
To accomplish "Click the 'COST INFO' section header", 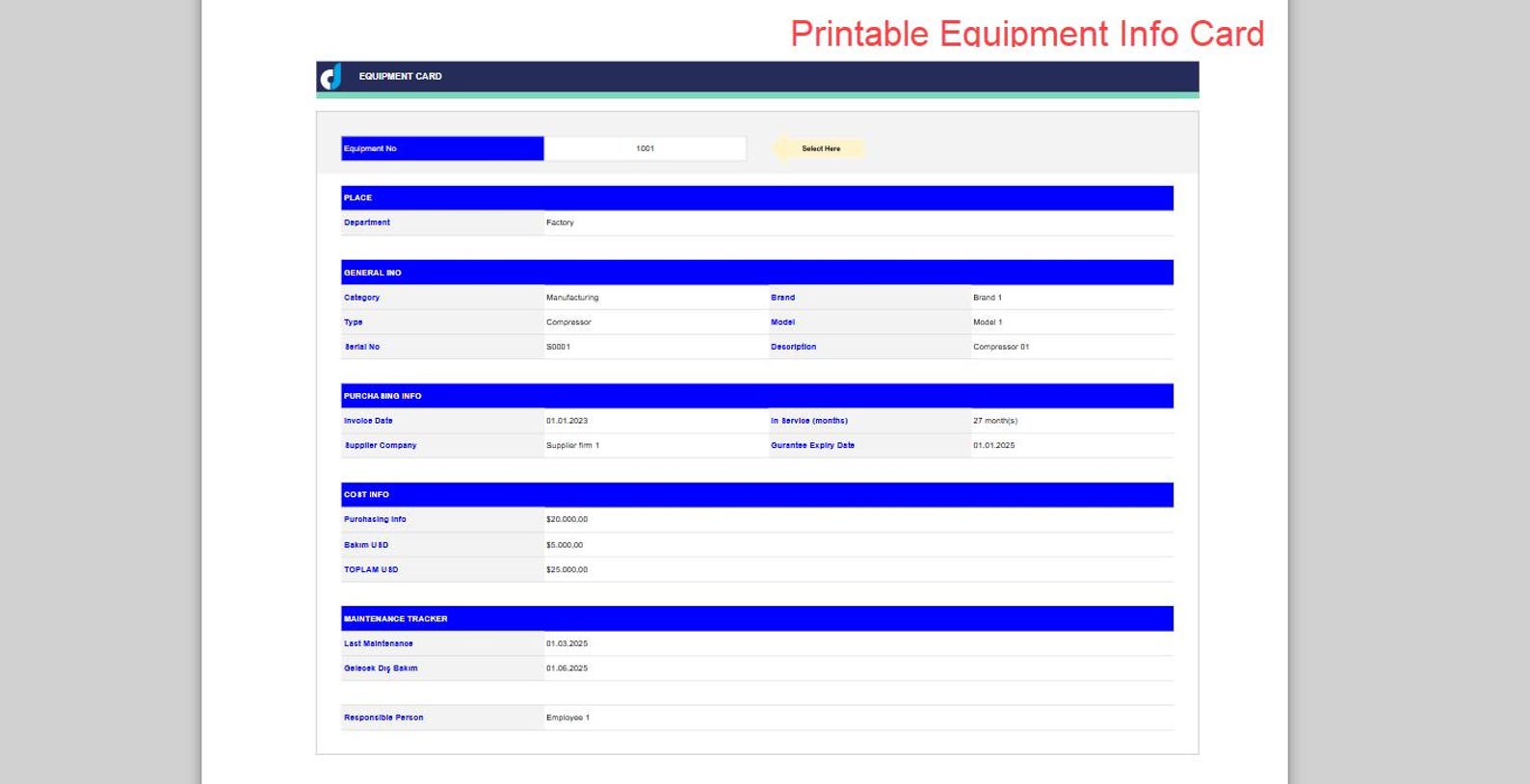I will (757, 495).
